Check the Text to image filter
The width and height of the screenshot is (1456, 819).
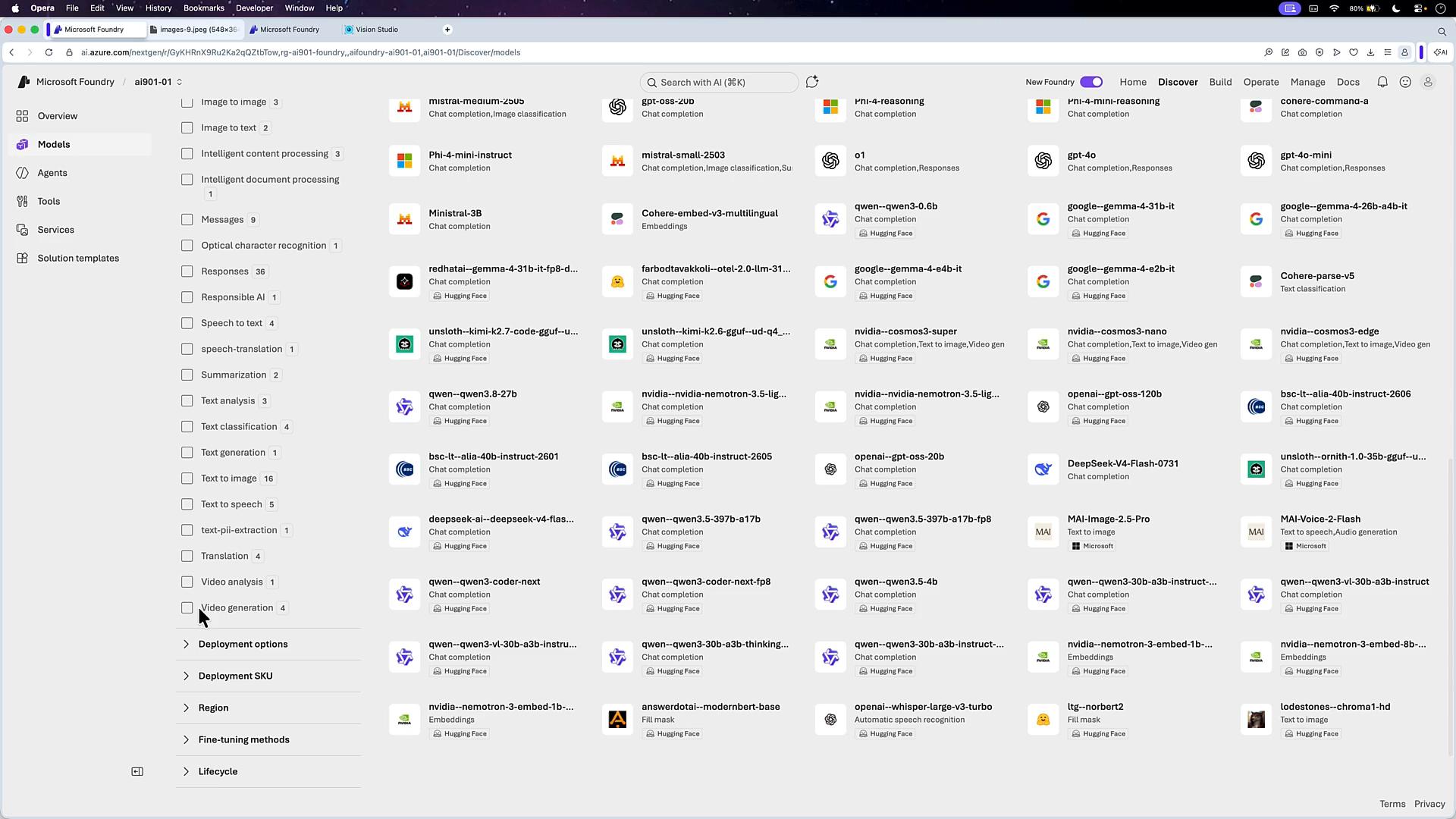(x=187, y=479)
